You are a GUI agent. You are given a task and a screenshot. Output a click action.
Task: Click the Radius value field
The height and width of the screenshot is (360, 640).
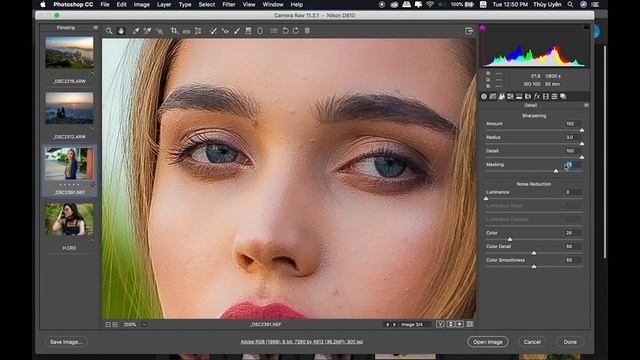coord(573,137)
